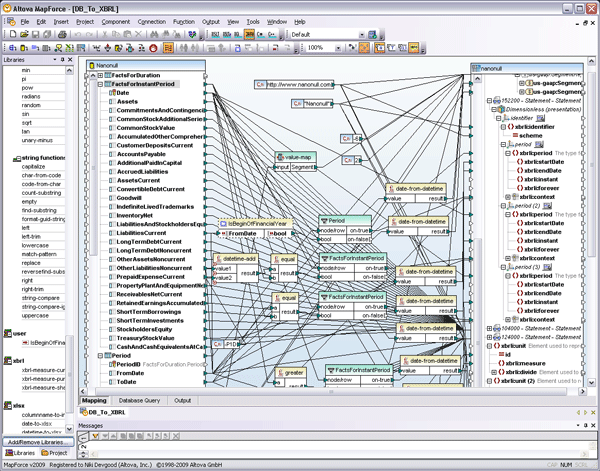Click the Open file folder icon
600x471 pixels.
24,34
